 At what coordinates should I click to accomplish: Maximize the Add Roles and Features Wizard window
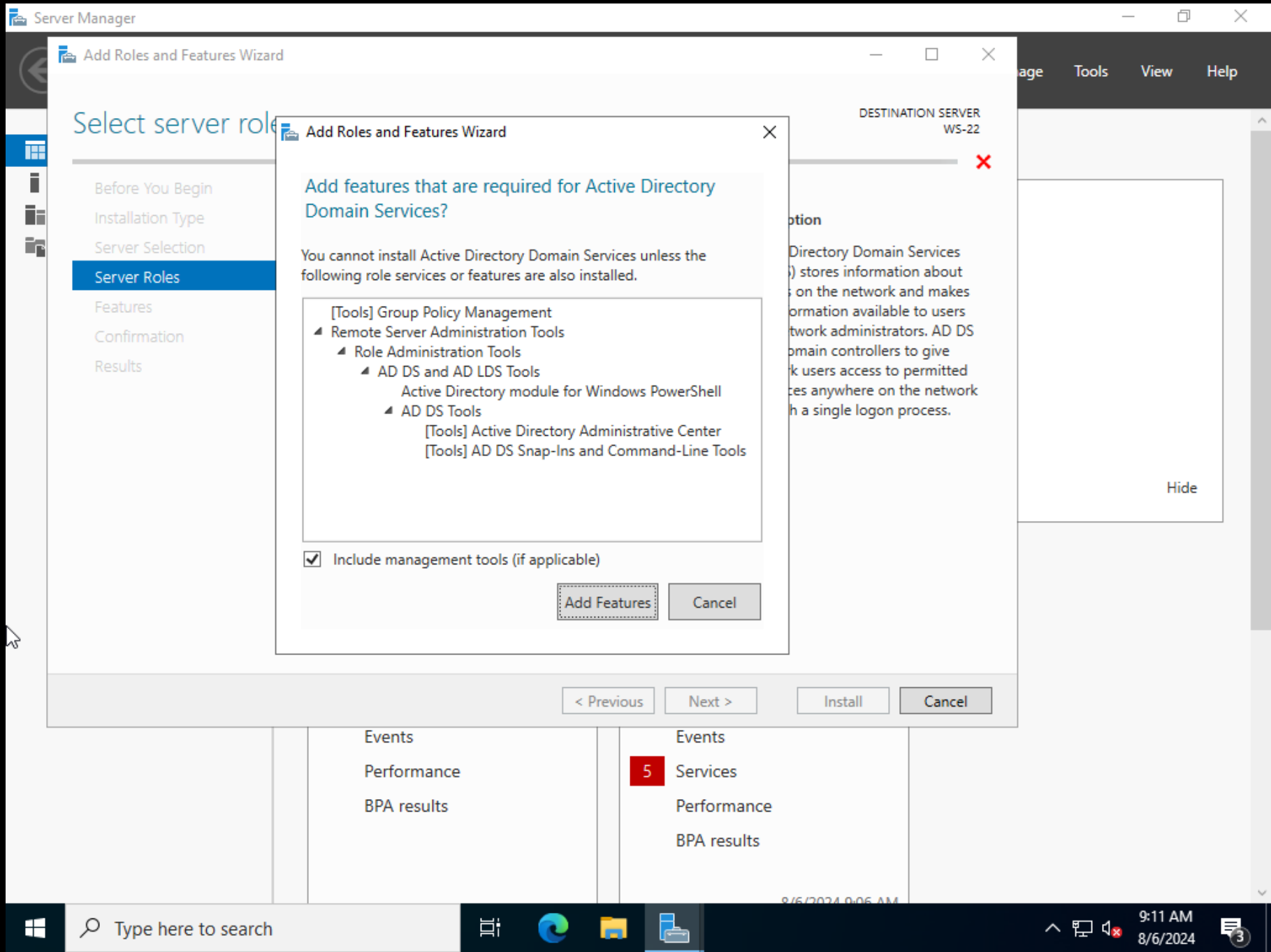[931, 54]
